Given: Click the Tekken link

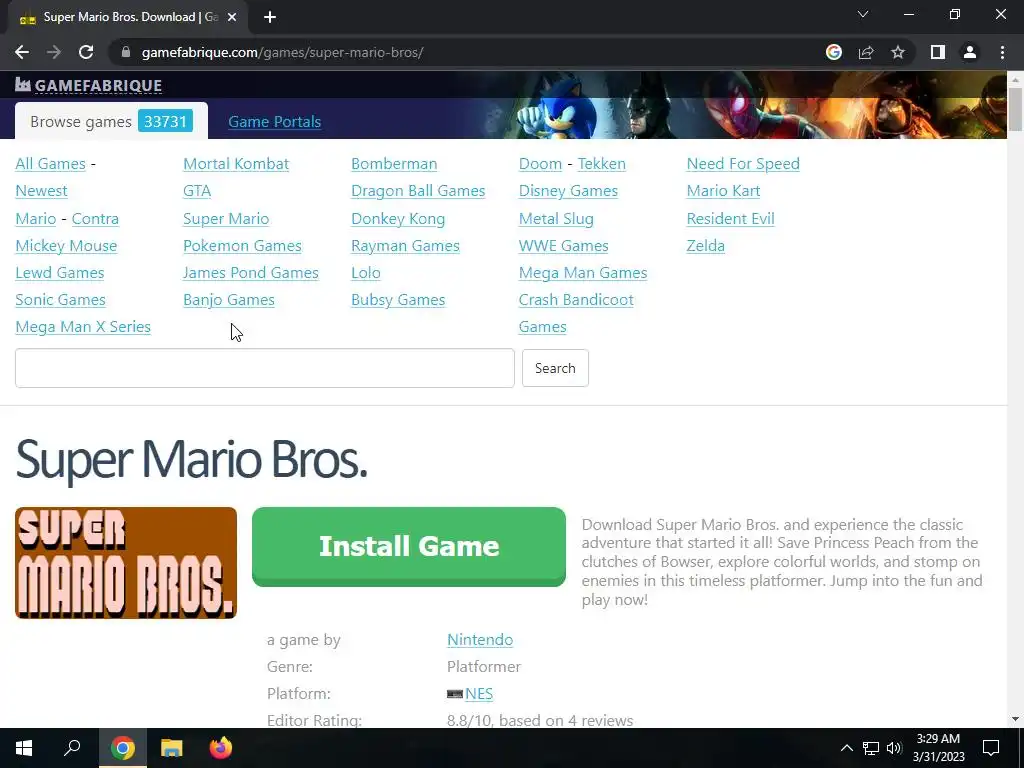Looking at the screenshot, I should coord(601,164).
